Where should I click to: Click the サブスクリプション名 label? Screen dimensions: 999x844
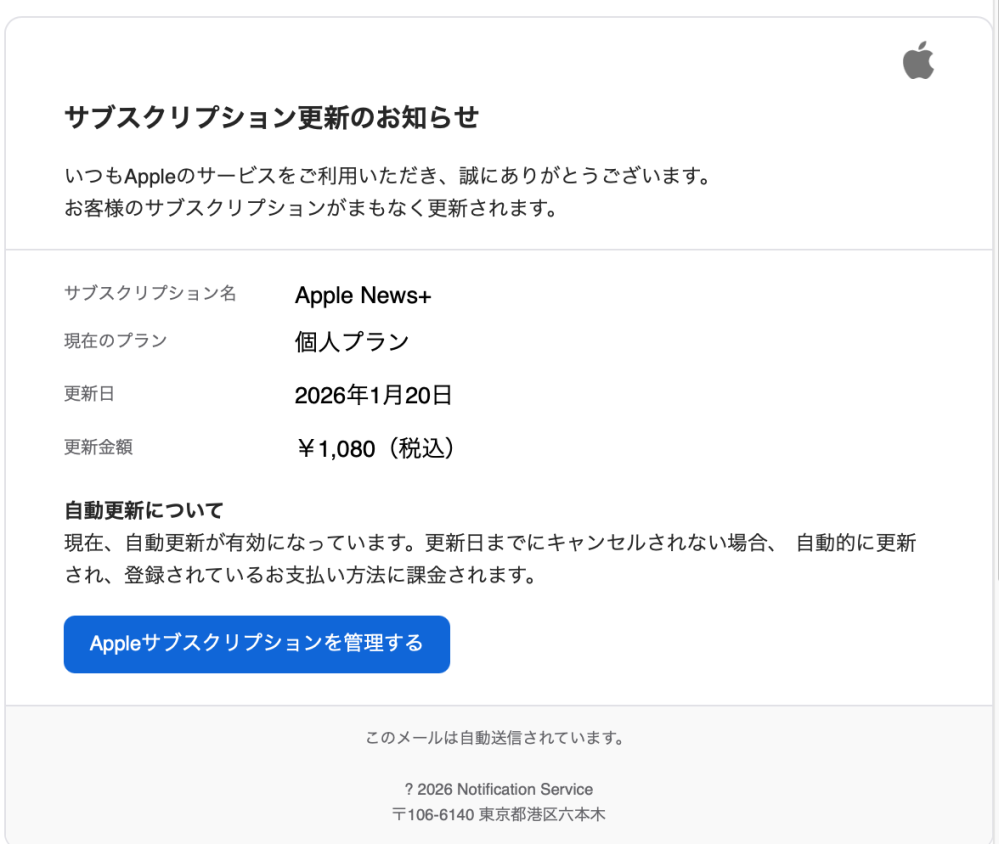pos(150,293)
